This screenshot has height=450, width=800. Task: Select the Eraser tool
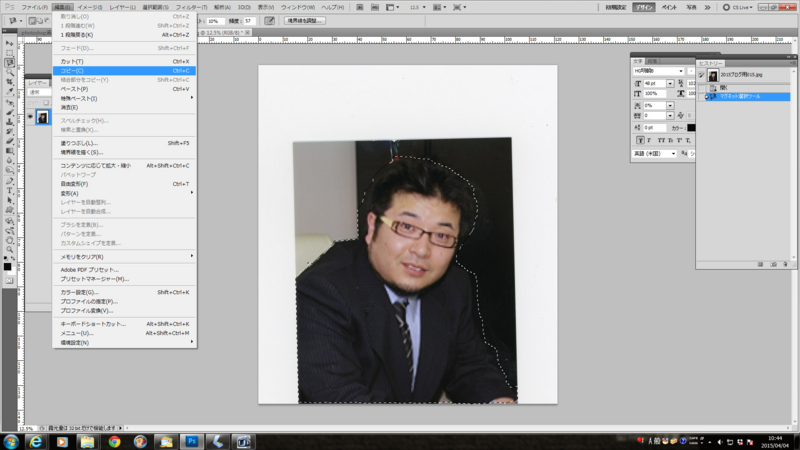(x=10, y=140)
